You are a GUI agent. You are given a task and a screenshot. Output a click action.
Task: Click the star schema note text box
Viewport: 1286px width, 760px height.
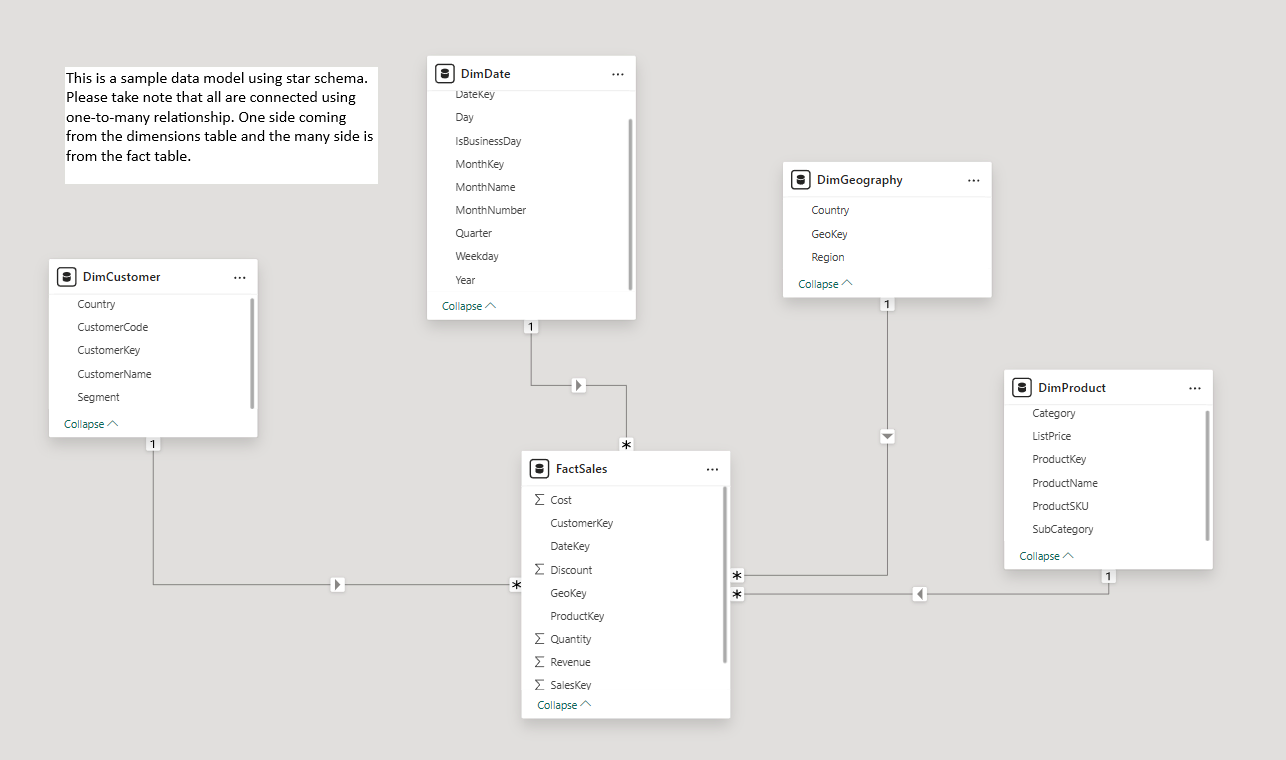tap(221, 125)
